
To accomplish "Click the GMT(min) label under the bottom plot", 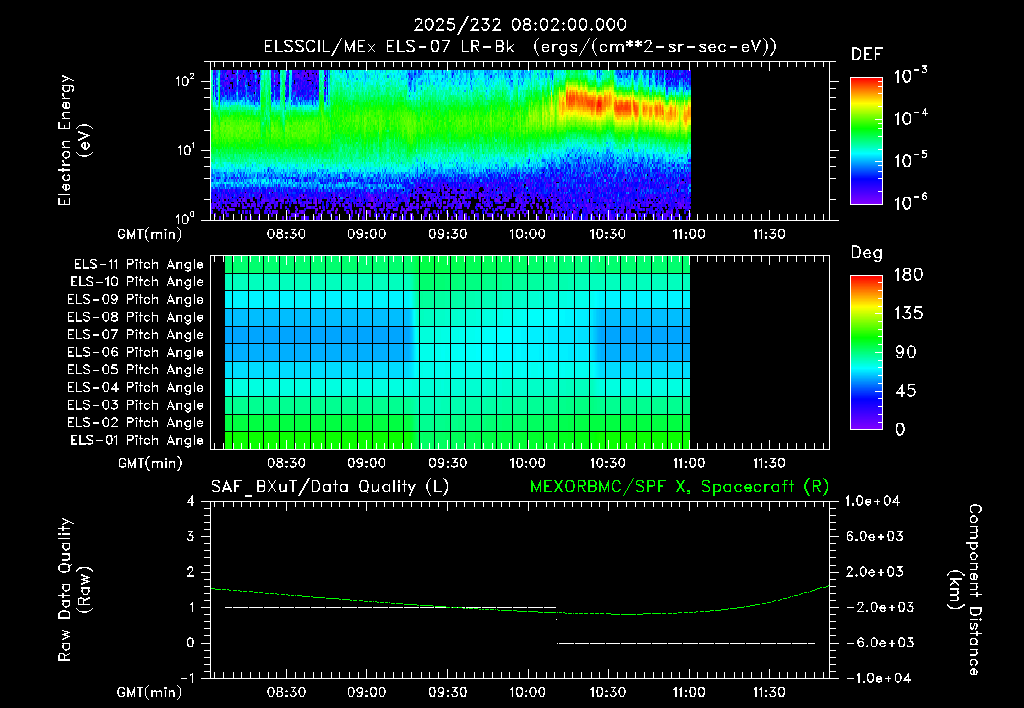I will pyautogui.click(x=150, y=692).
